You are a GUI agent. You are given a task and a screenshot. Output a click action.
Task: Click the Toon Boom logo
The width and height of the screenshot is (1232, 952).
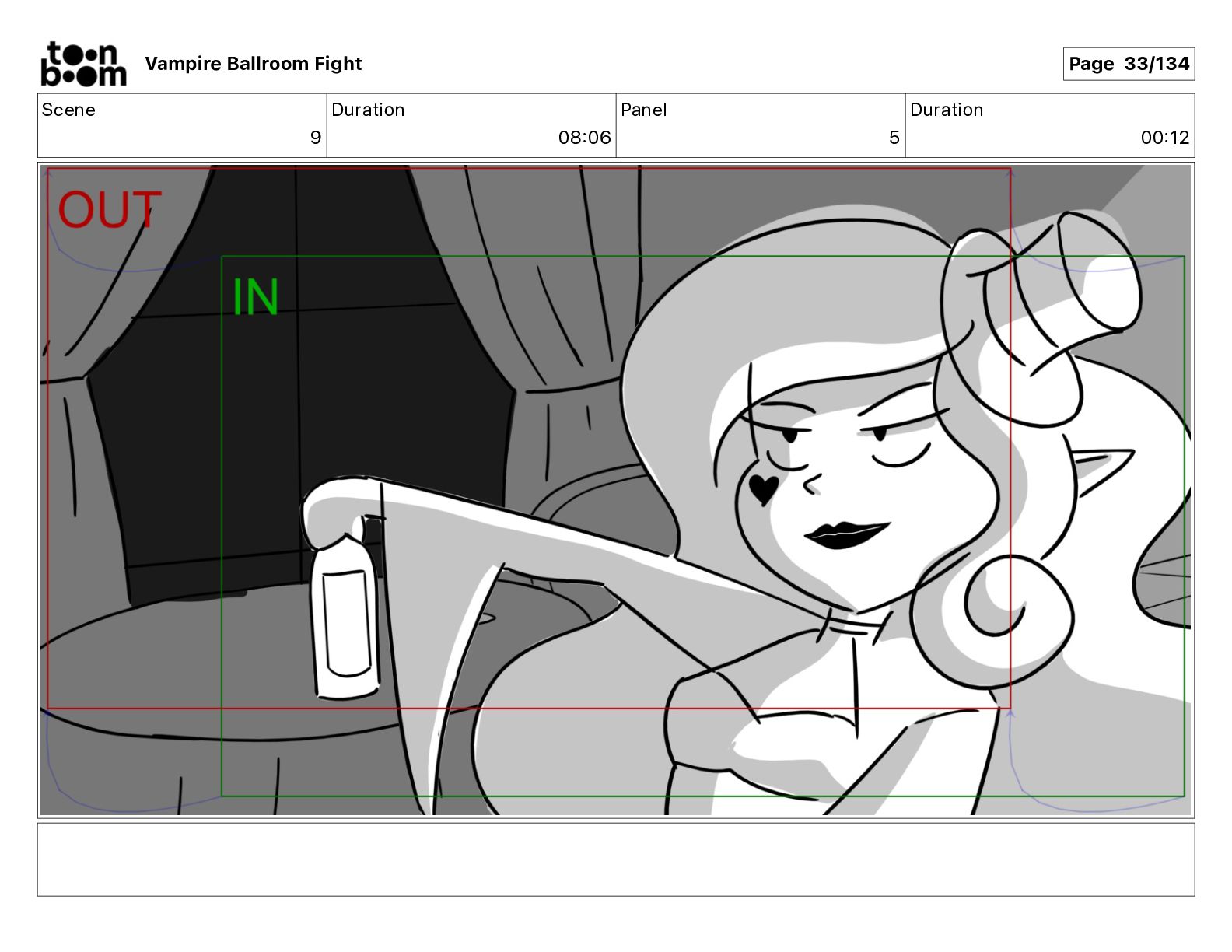click(x=83, y=64)
